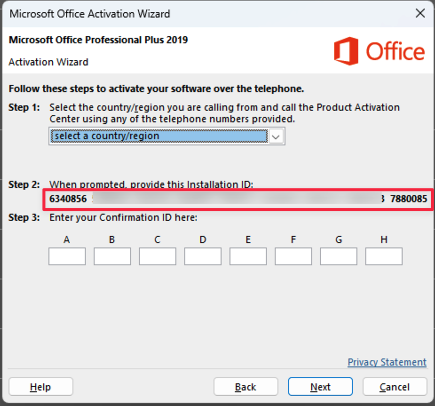Close the Activation Wizard window
435x406 pixels.
pyautogui.click(x=420, y=13)
